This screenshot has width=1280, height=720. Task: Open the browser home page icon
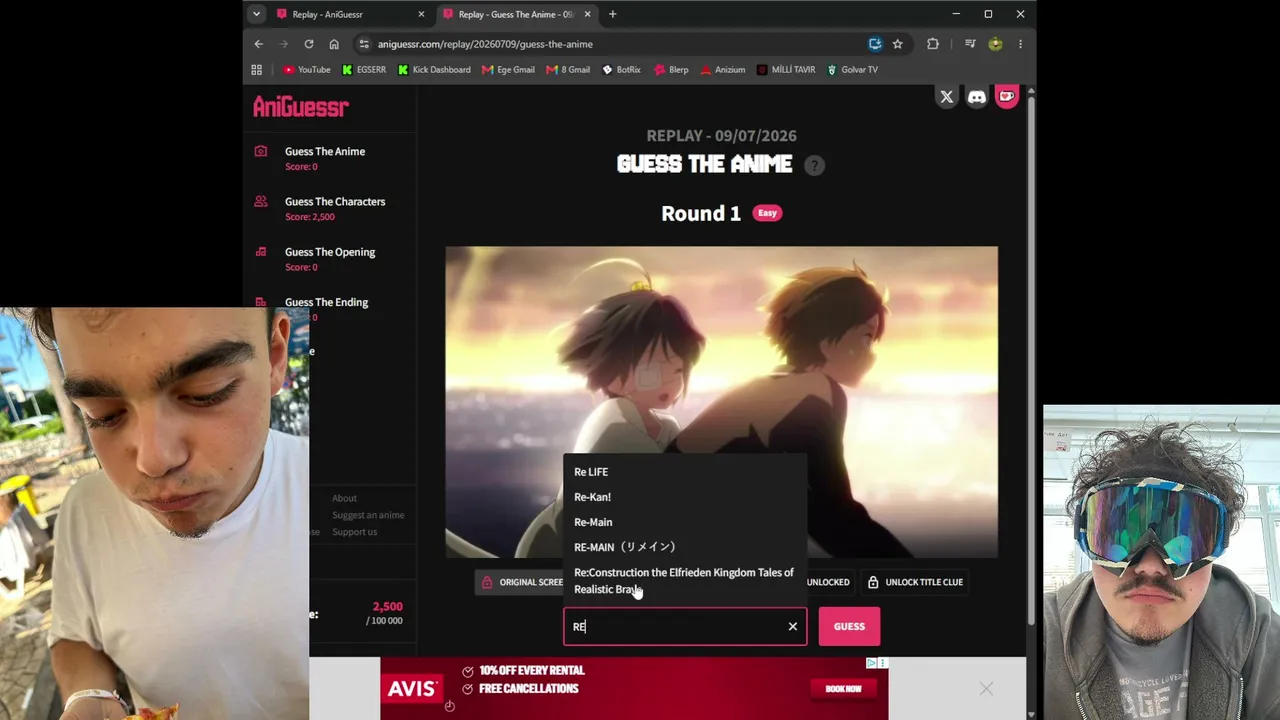[x=334, y=44]
